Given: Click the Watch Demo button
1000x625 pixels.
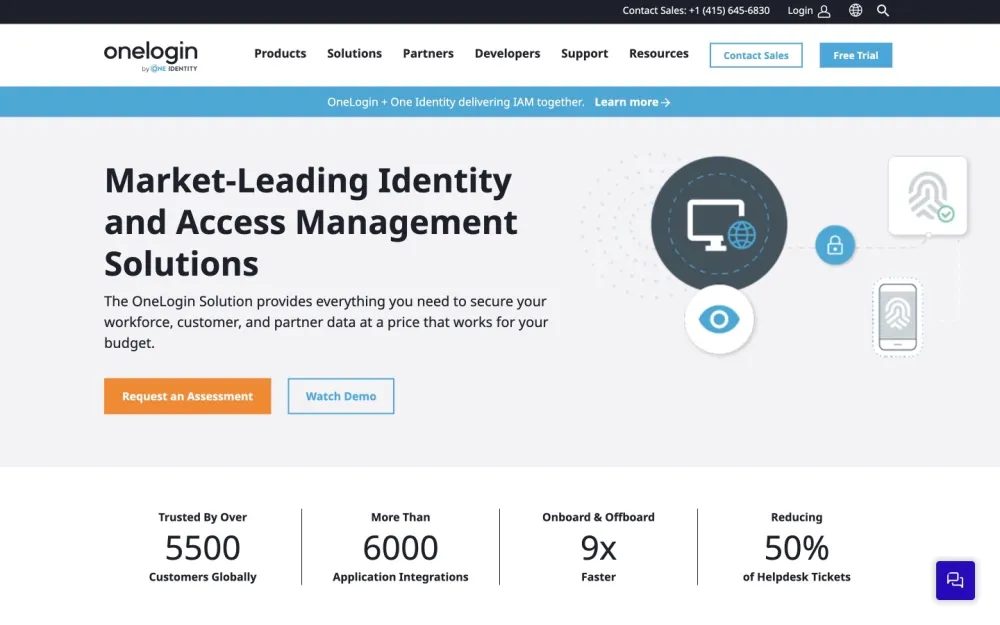Looking at the screenshot, I should click(340, 396).
